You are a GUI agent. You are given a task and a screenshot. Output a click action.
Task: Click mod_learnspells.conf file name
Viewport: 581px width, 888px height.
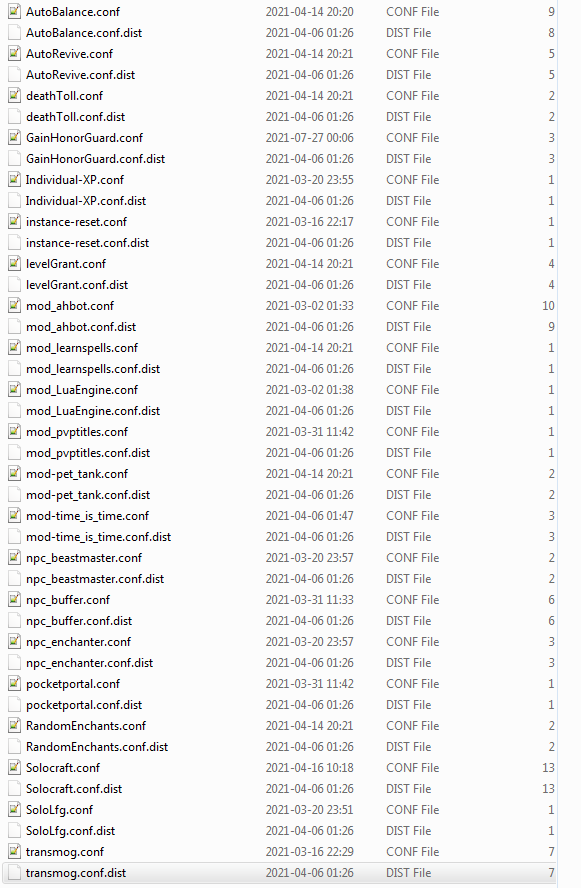click(82, 347)
